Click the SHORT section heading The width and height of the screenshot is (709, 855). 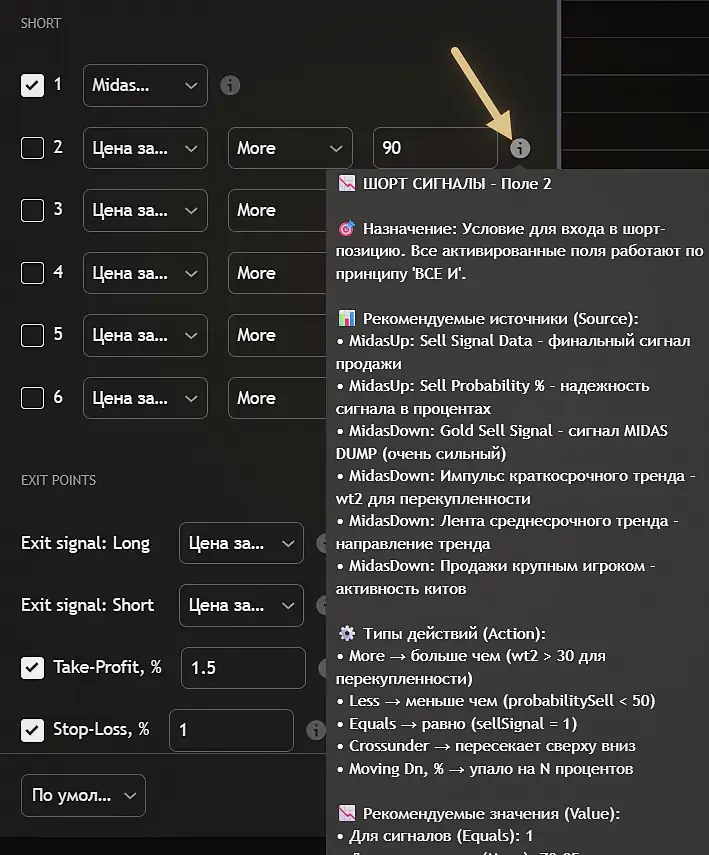point(41,23)
